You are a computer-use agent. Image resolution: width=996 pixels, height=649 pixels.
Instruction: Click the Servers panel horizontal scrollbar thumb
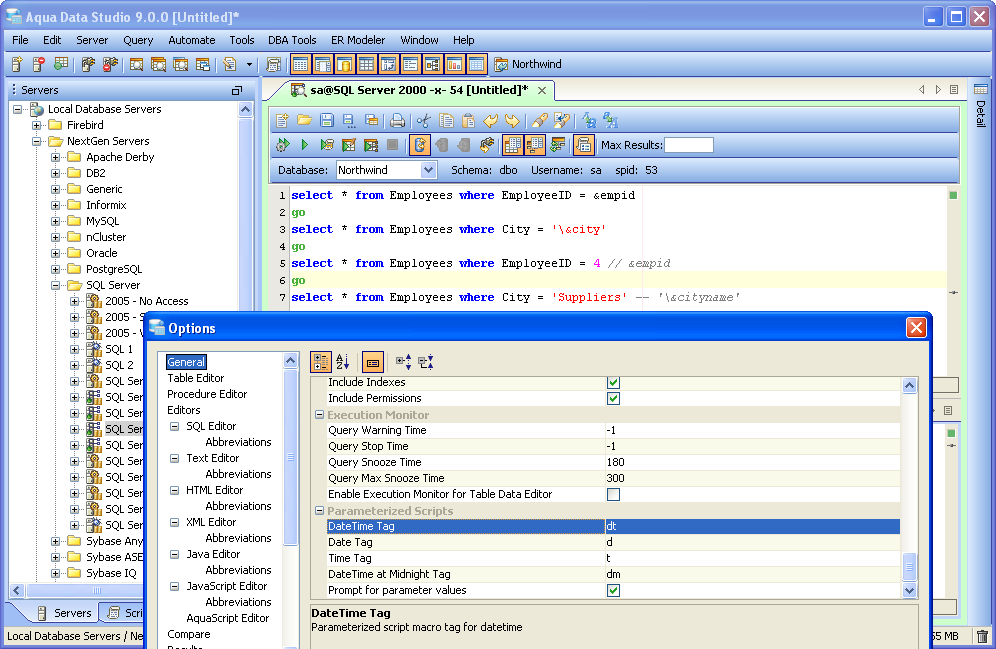pos(97,590)
